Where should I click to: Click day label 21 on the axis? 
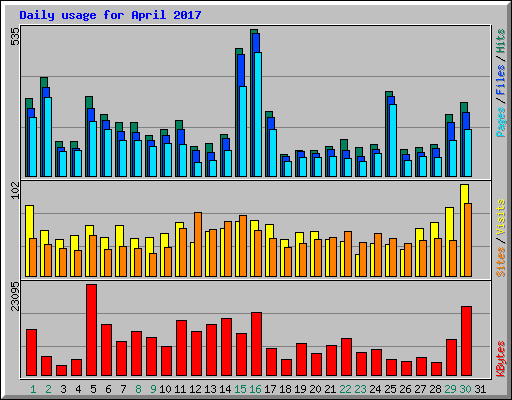coord(330,389)
